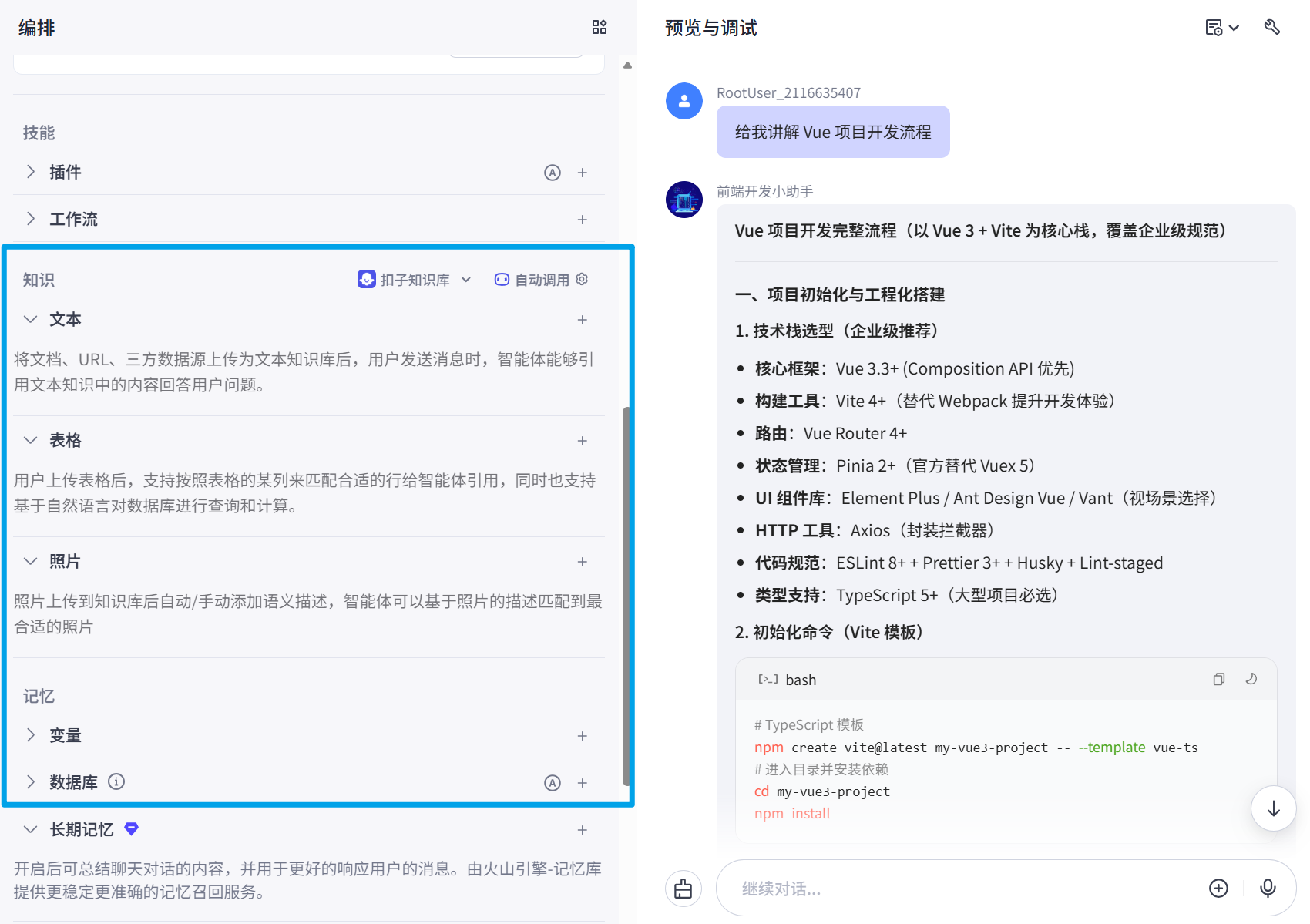1310x924 pixels.
Task: Open the layout grid icon beside 编排
Action: (599, 27)
